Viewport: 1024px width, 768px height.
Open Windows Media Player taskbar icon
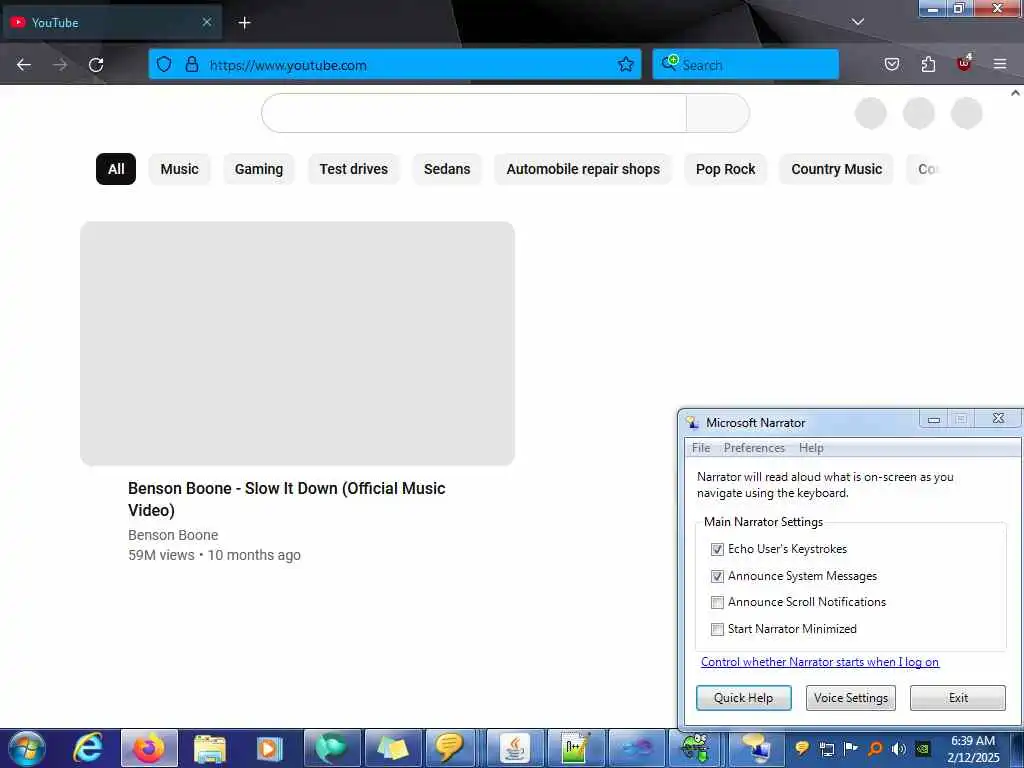(x=270, y=748)
